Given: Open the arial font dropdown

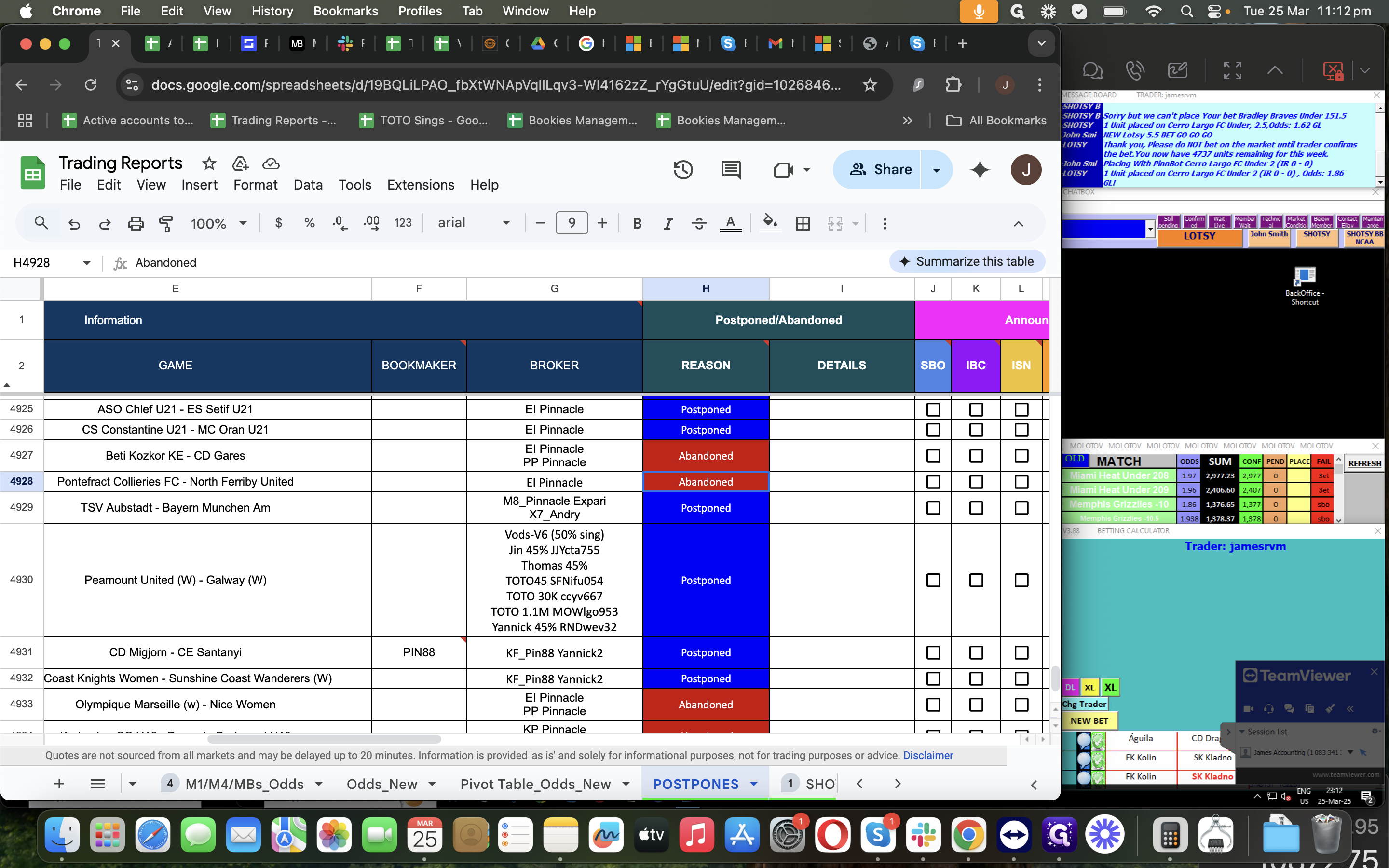Looking at the screenshot, I should [x=474, y=223].
